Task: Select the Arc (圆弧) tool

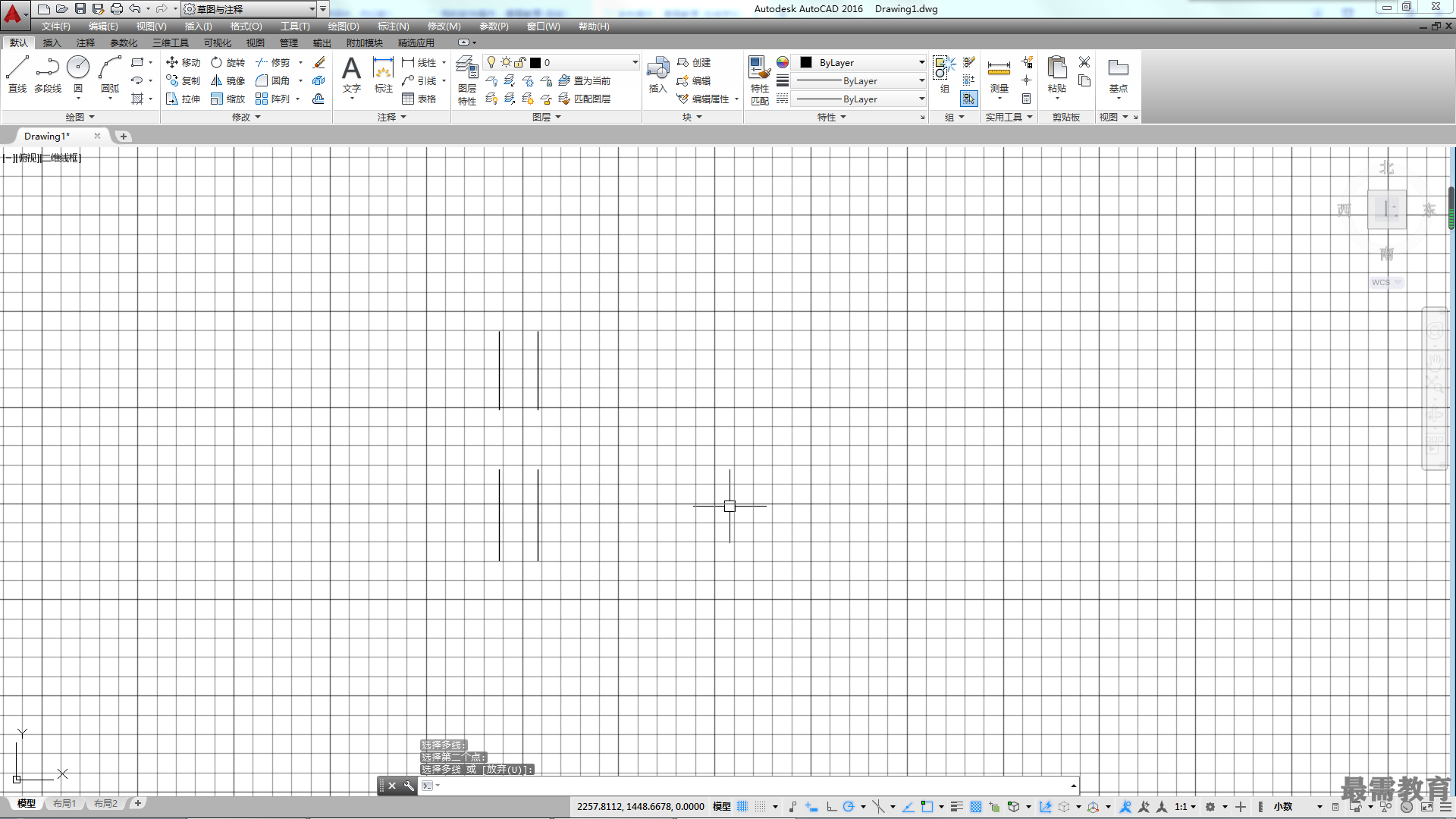Action: [110, 74]
